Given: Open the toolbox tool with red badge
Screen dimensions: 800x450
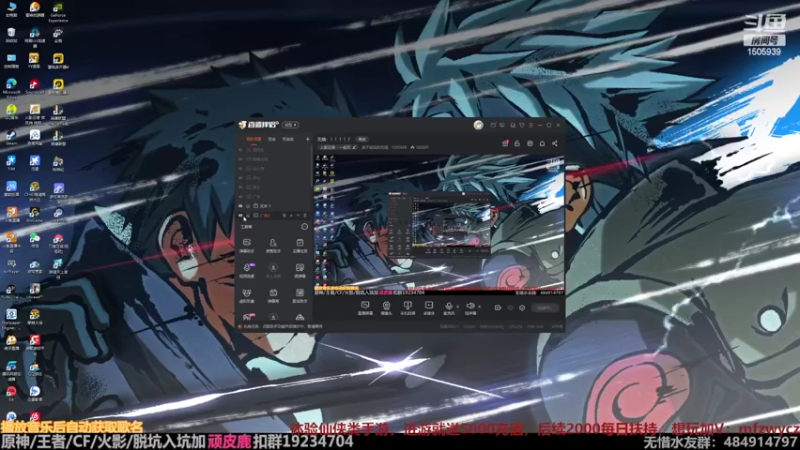Looking at the screenshot, I should click(247, 317).
